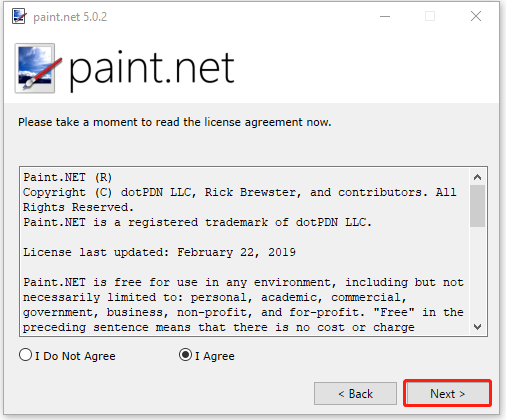
Task: Return to previous step with Back
Action: (x=355, y=393)
